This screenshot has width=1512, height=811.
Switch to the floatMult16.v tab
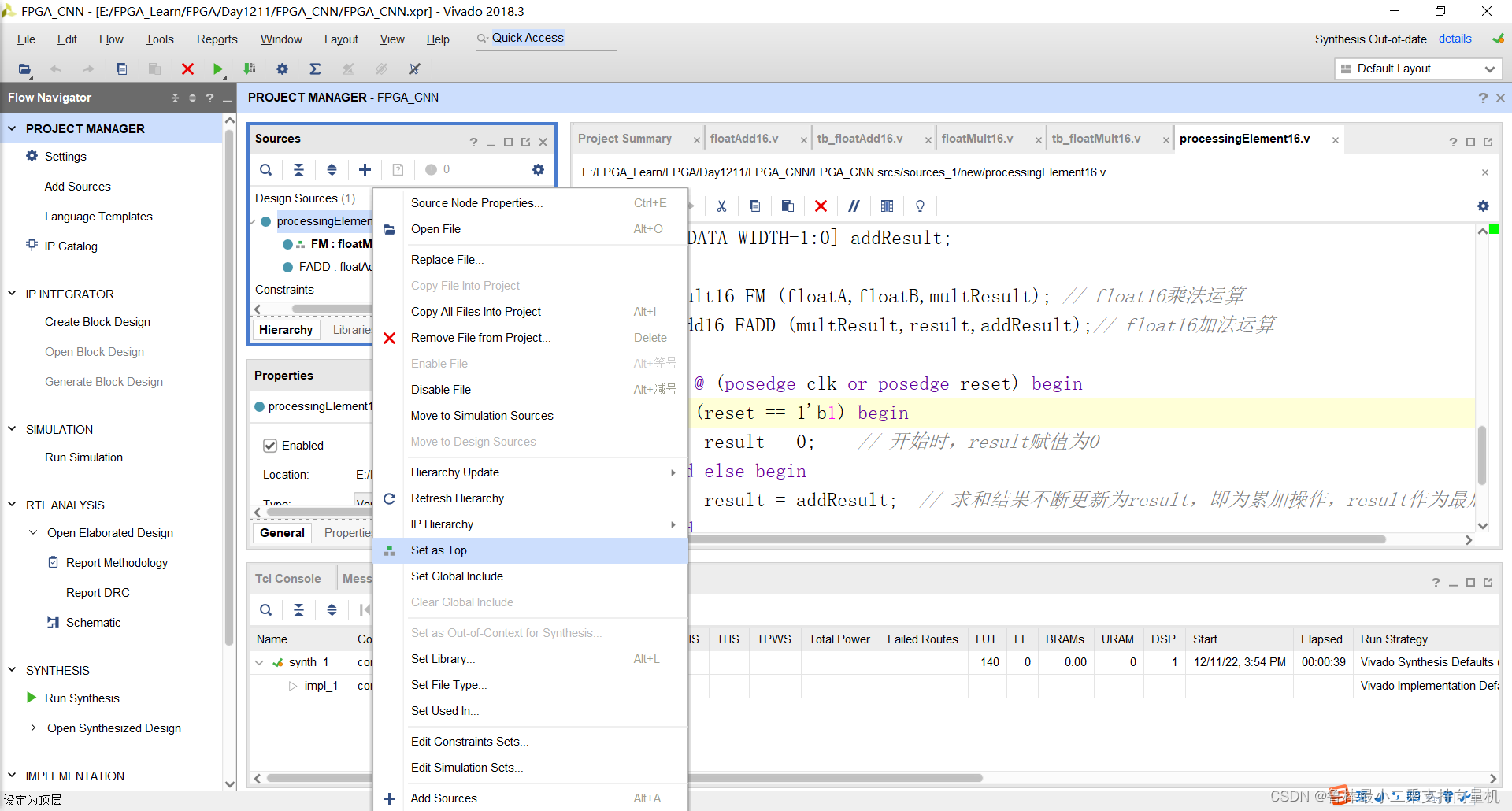coord(977,139)
